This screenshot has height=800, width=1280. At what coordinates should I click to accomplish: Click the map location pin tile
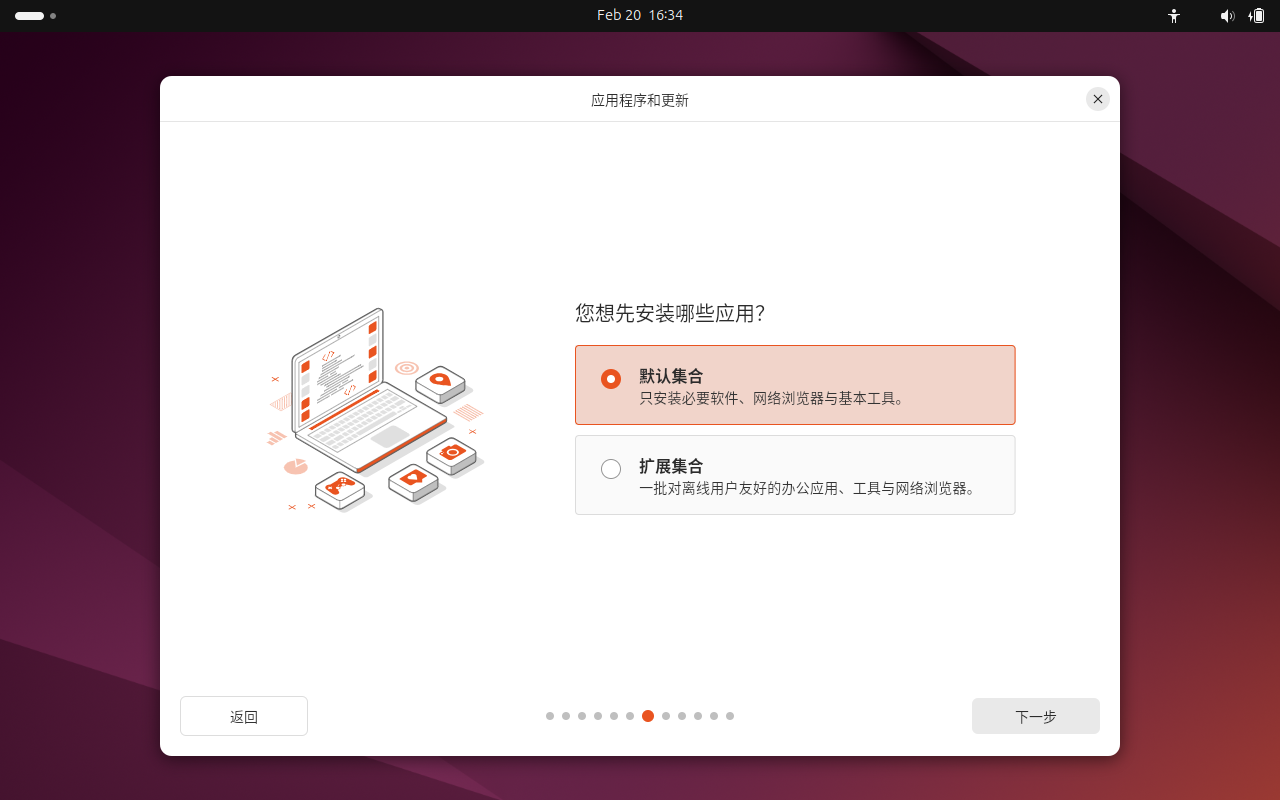click(440, 381)
